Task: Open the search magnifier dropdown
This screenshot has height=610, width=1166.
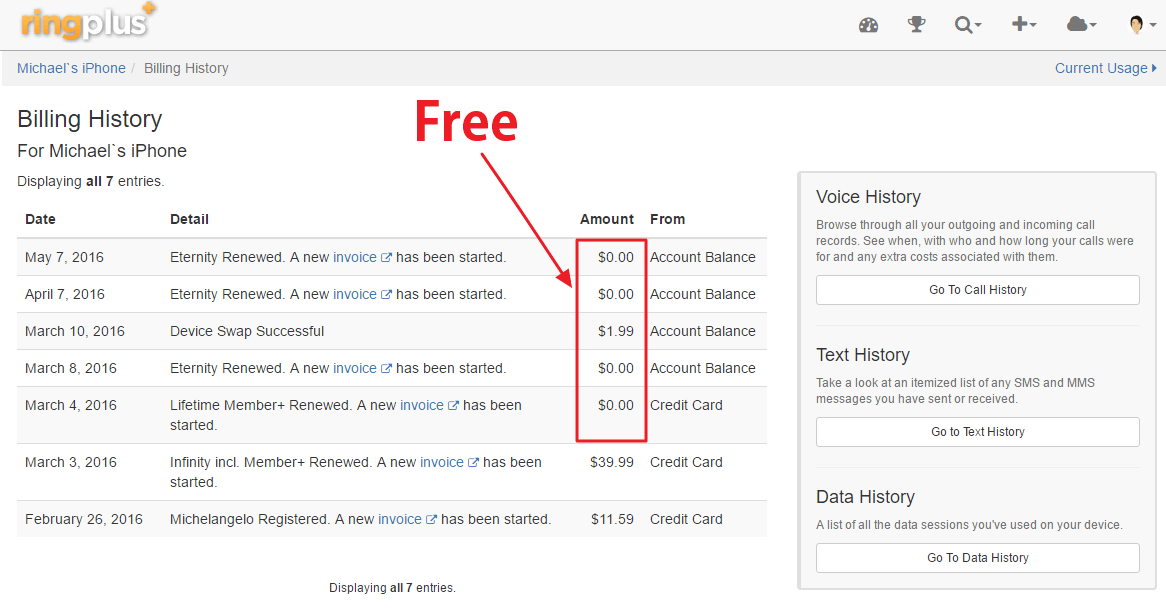Action: [x=967, y=25]
